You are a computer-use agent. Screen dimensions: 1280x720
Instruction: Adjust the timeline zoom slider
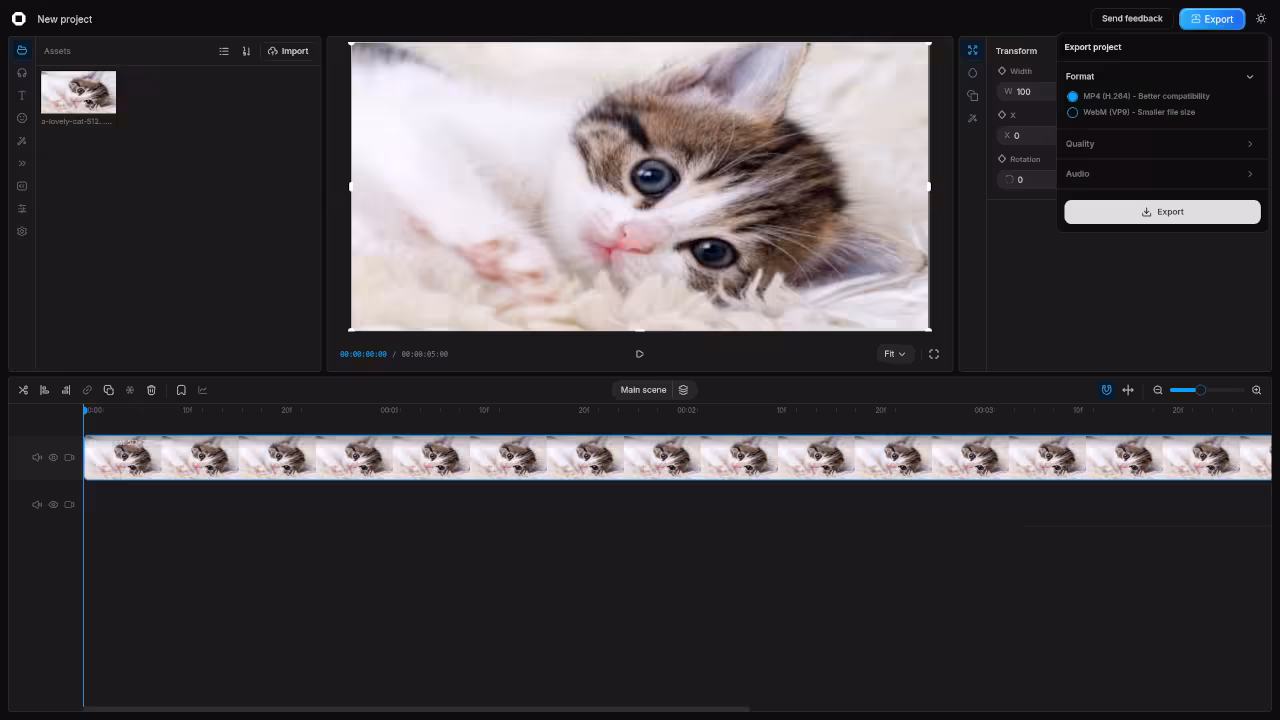1207,390
